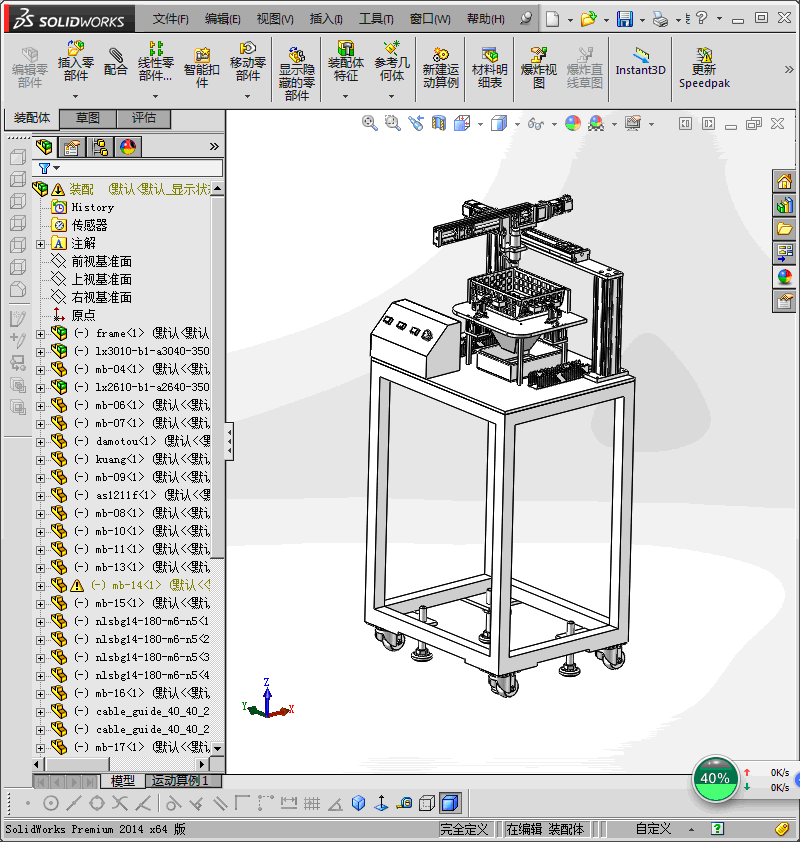Screen dimensions: 800x842
Task: Open Linear Component Pattern tool
Action: 155,62
